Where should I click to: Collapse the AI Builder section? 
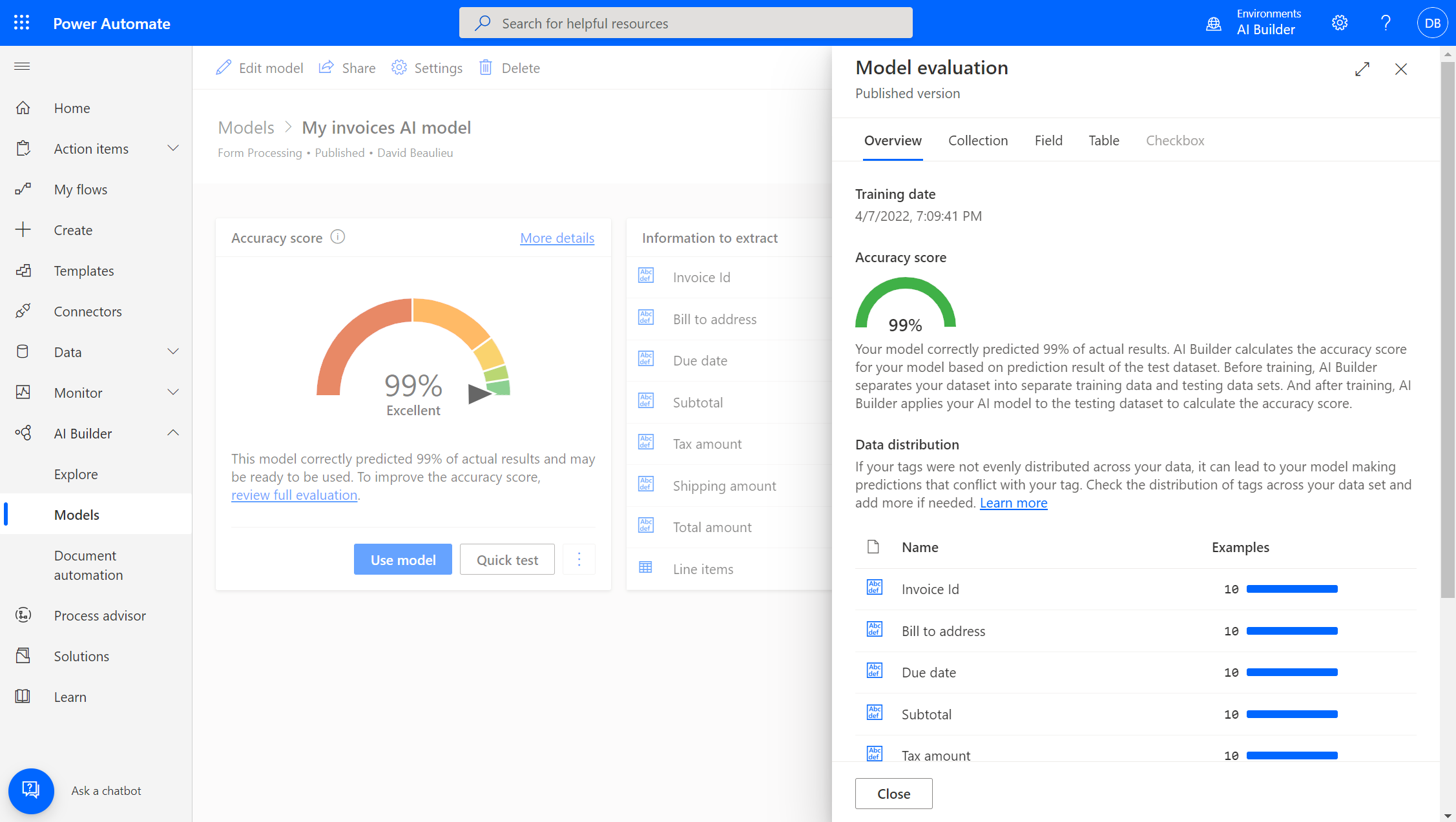(172, 433)
